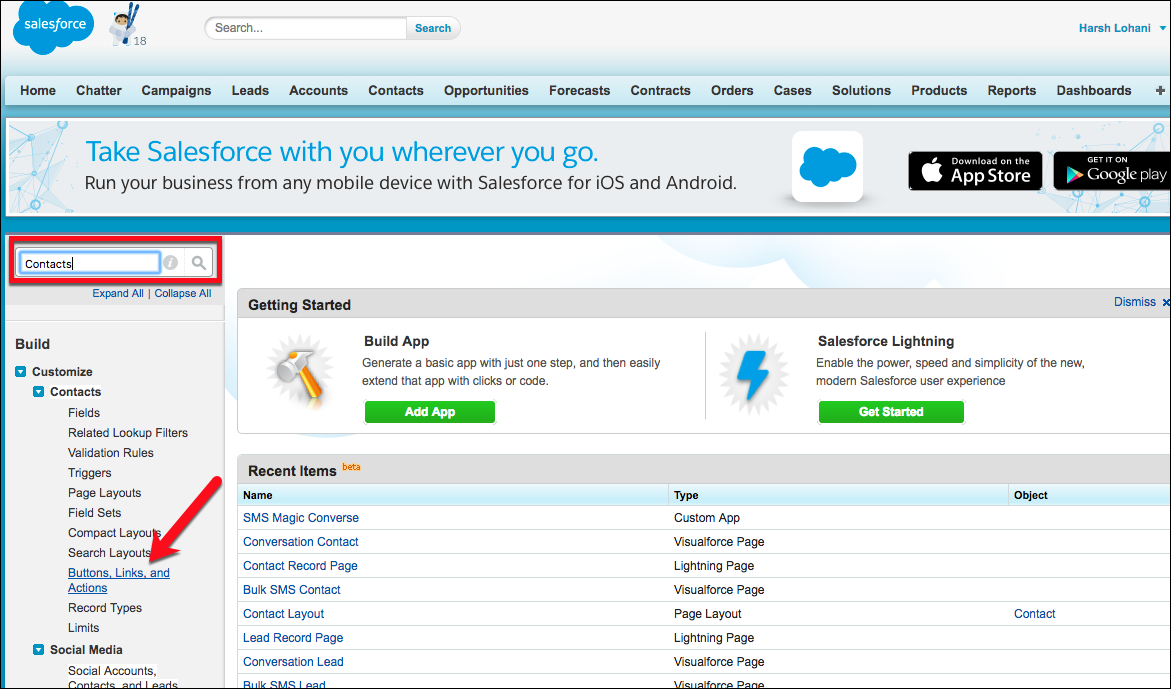Click the Collapse All link

[183, 293]
